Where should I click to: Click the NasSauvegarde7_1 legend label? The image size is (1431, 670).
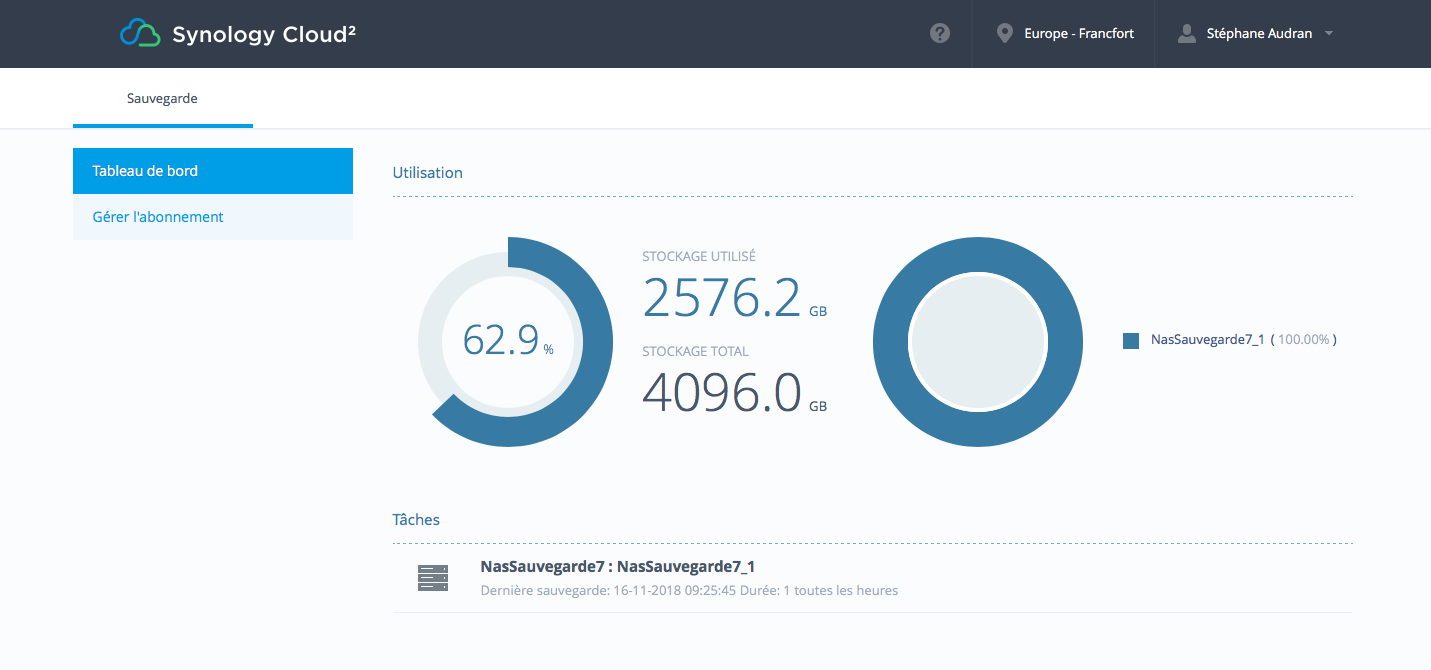(1207, 340)
